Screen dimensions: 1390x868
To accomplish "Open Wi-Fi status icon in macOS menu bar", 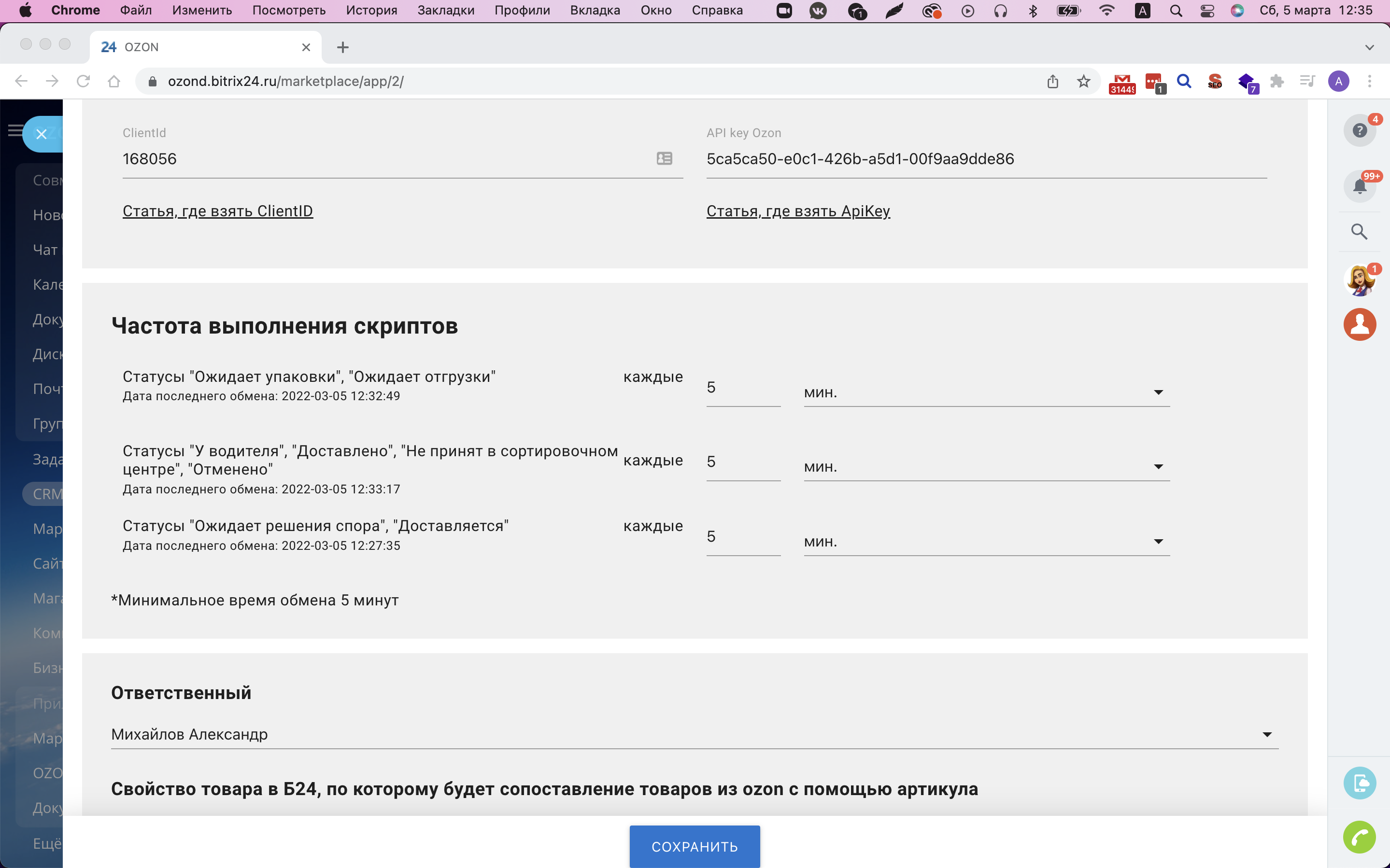I will (1106, 10).
